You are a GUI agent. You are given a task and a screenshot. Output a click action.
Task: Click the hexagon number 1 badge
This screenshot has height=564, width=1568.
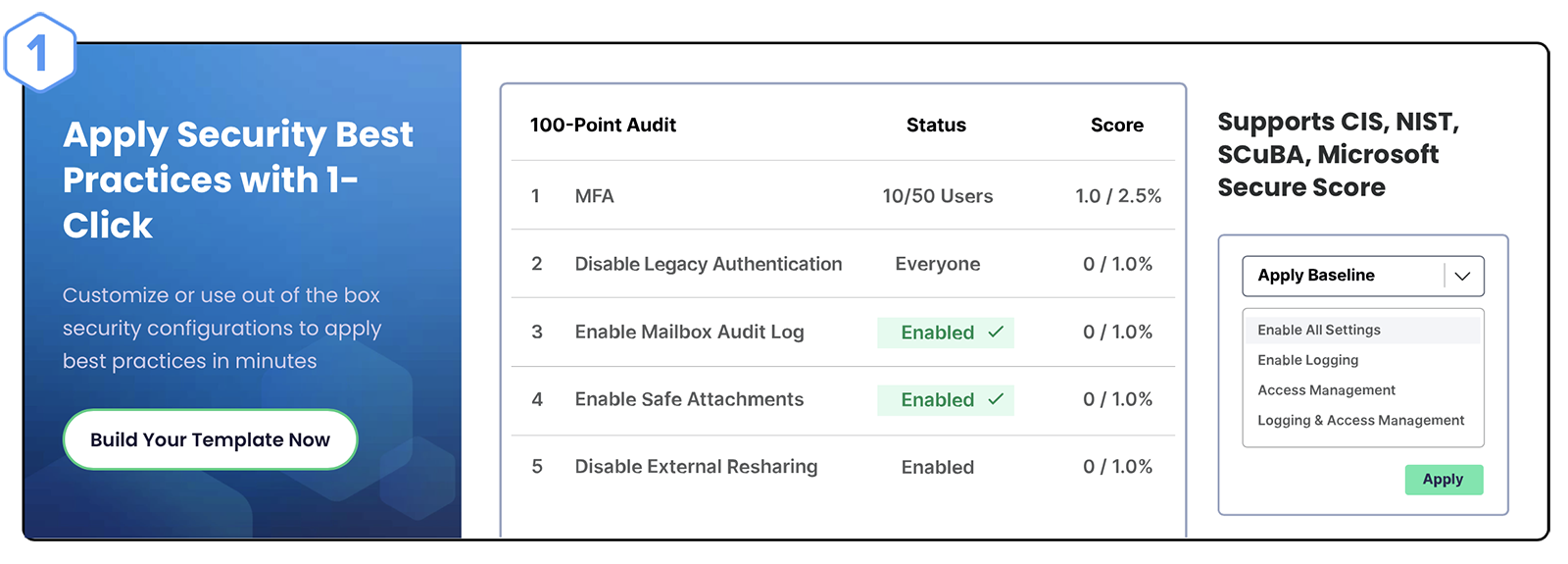(x=39, y=53)
